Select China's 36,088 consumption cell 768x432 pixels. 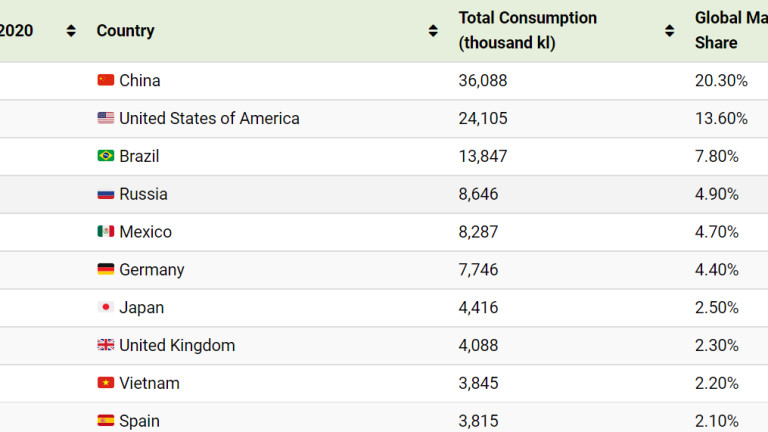(x=483, y=80)
